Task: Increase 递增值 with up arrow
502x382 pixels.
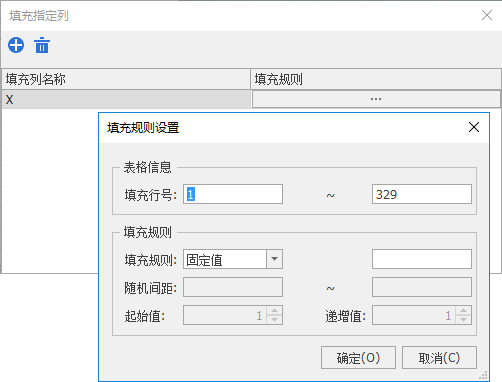Action: pos(463,311)
